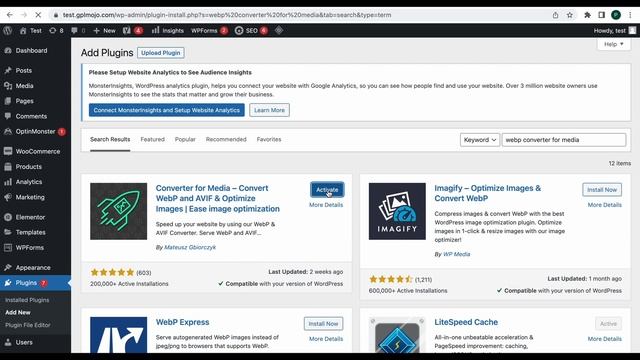This screenshot has width=640, height=360.
Task: Go to Installed Plugins submenu
Action: pos(27,300)
